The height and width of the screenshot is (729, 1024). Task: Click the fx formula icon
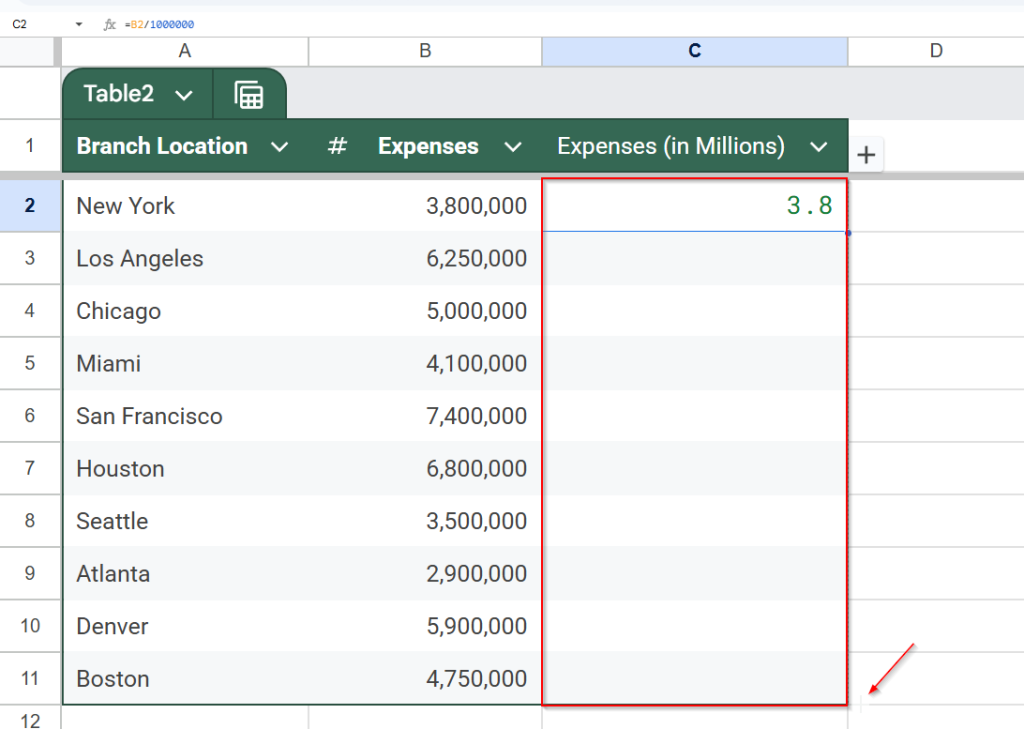(x=110, y=24)
